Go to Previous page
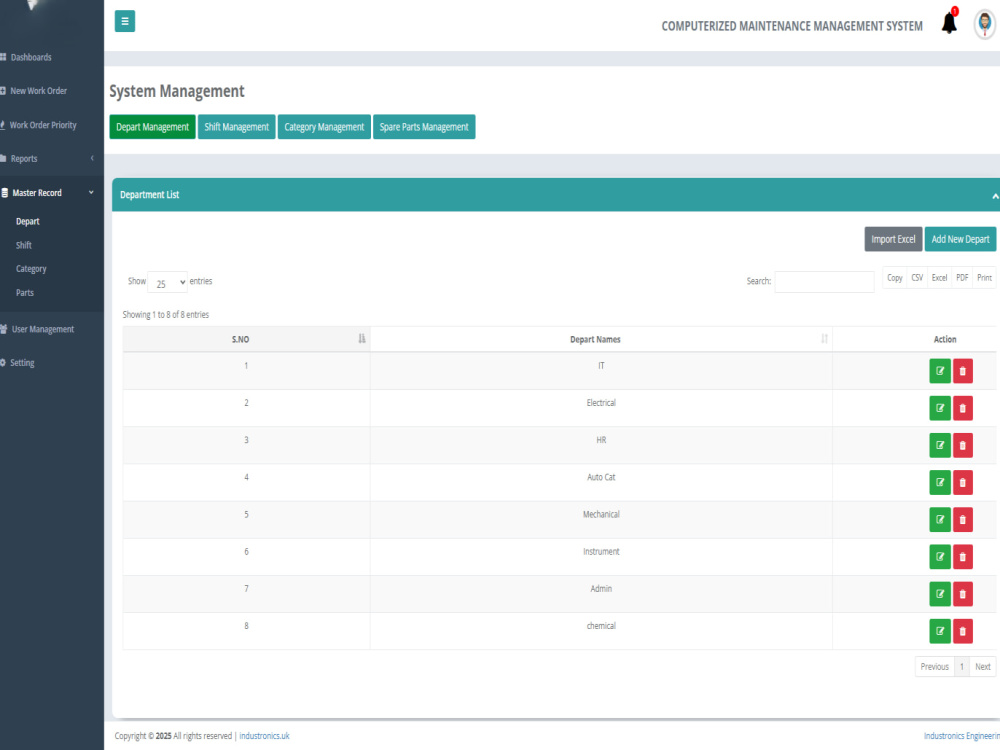Viewport: 1000px width, 750px height. click(934, 666)
